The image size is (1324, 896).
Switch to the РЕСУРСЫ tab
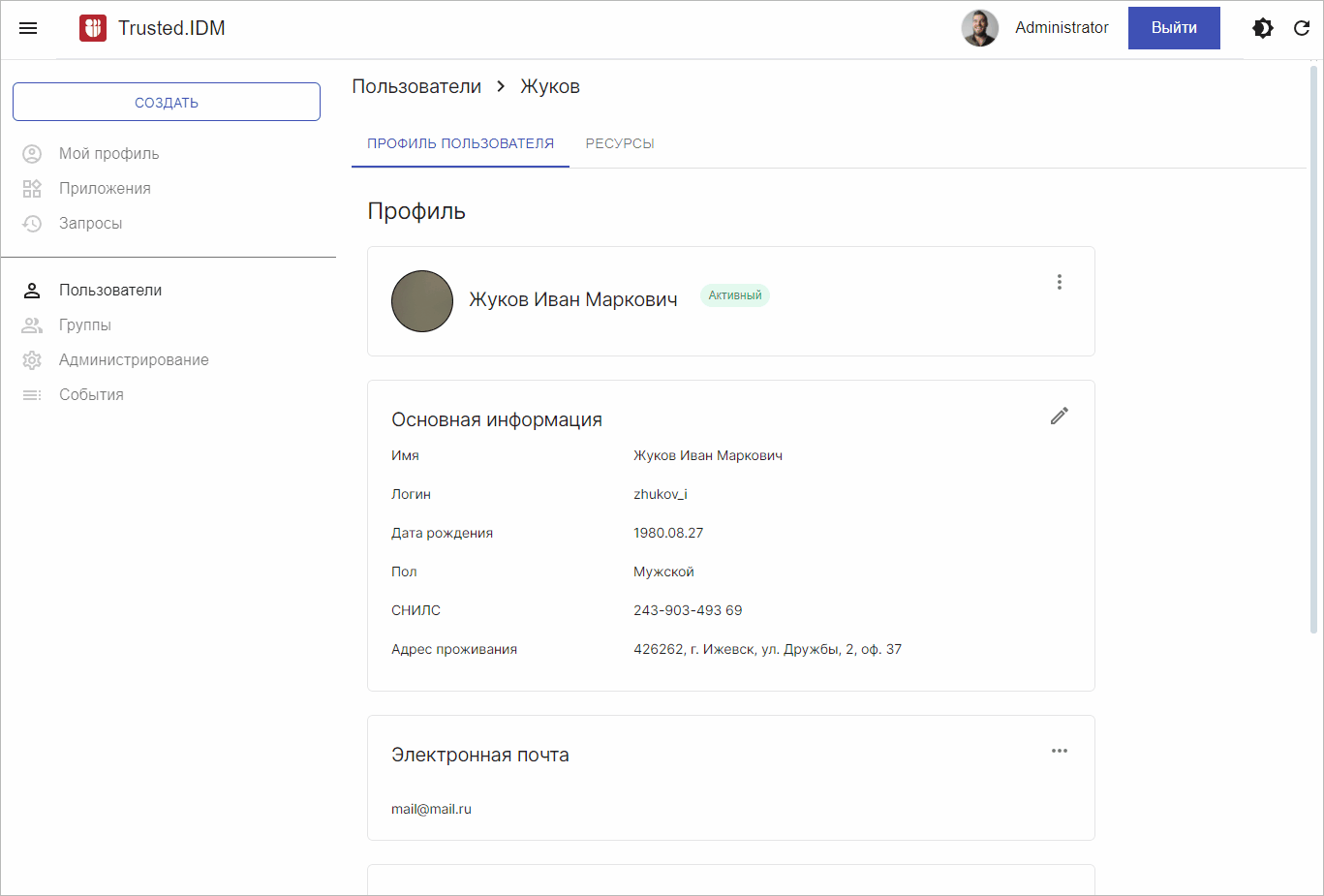click(x=619, y=142)
